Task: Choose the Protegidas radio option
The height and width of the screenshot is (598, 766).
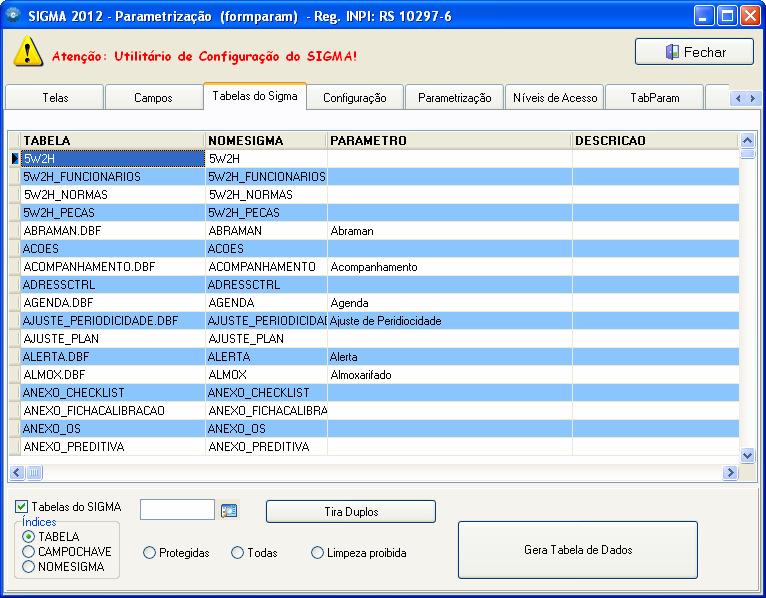Action: coord(149,553)
